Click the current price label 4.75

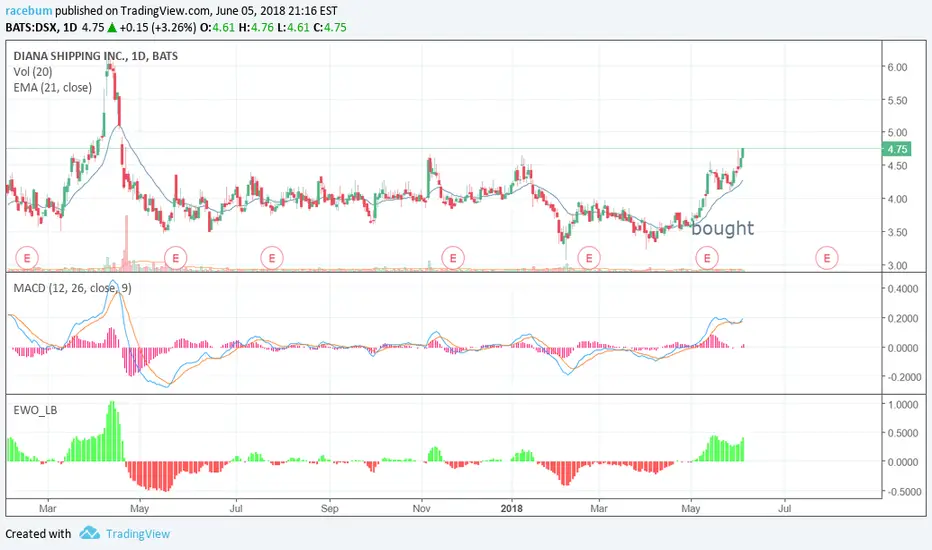[897, 149]
